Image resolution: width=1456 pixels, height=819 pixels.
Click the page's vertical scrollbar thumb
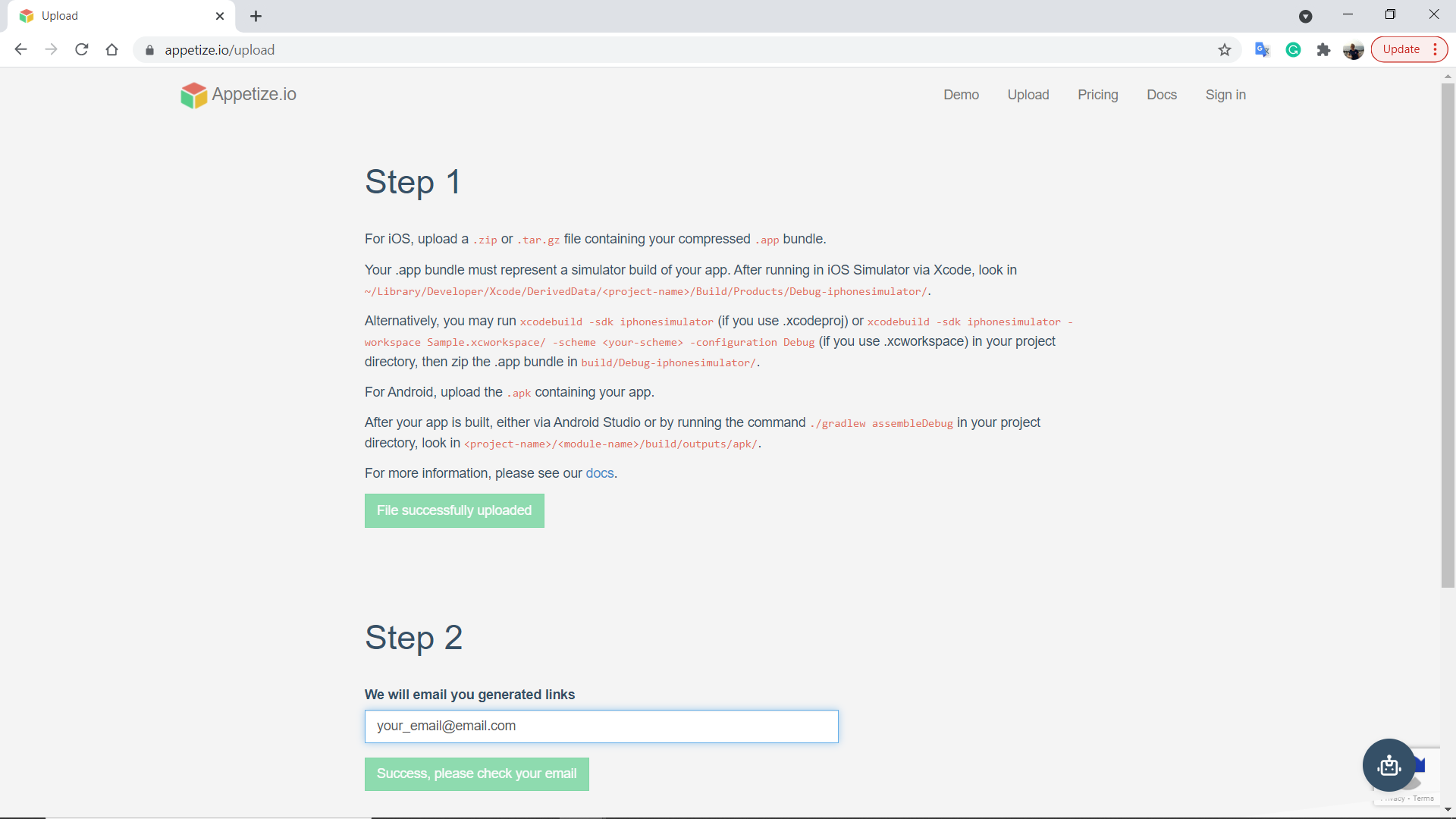coord(1448,334)
